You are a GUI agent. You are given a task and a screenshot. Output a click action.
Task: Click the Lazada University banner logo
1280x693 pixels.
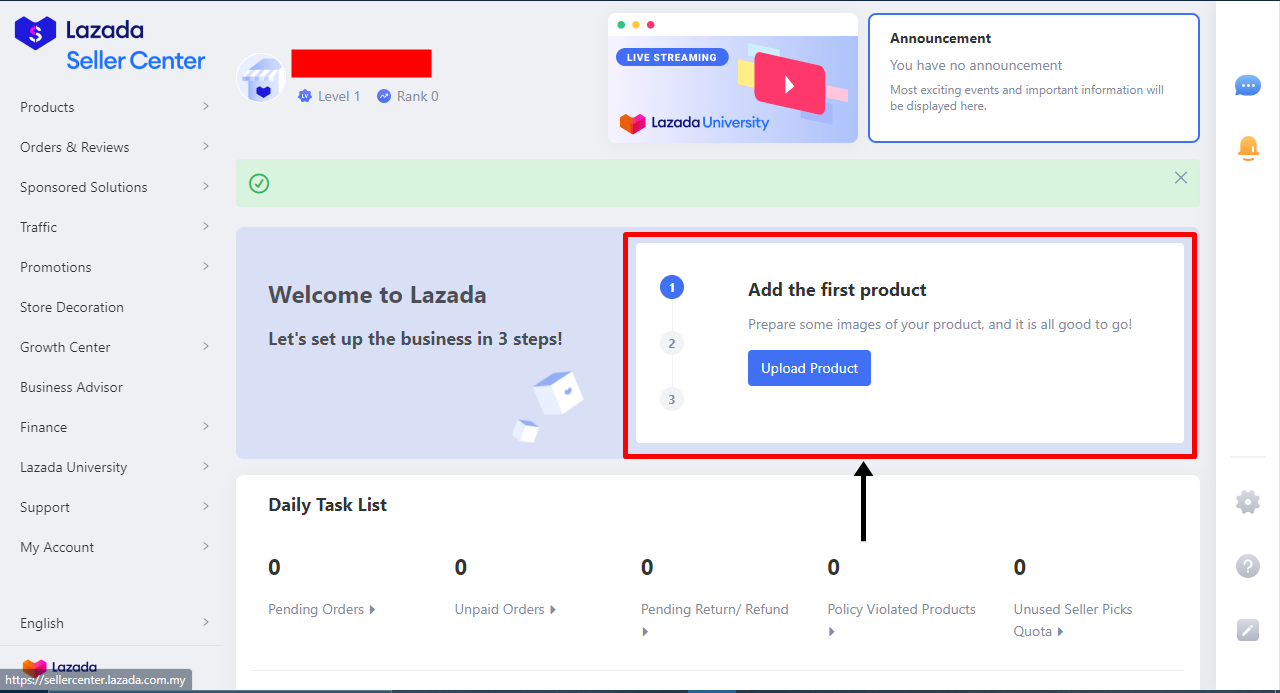pyautogui.click(x=695, y=123)
